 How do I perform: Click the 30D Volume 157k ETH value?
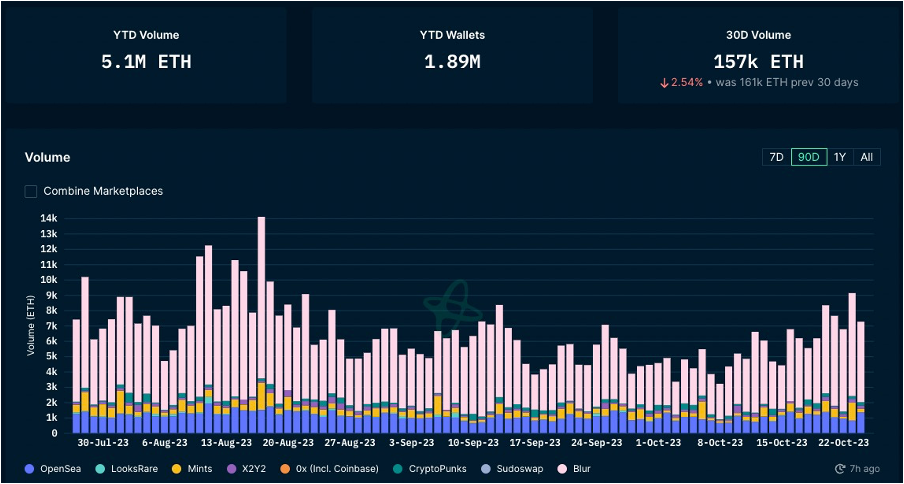[758, 61]
